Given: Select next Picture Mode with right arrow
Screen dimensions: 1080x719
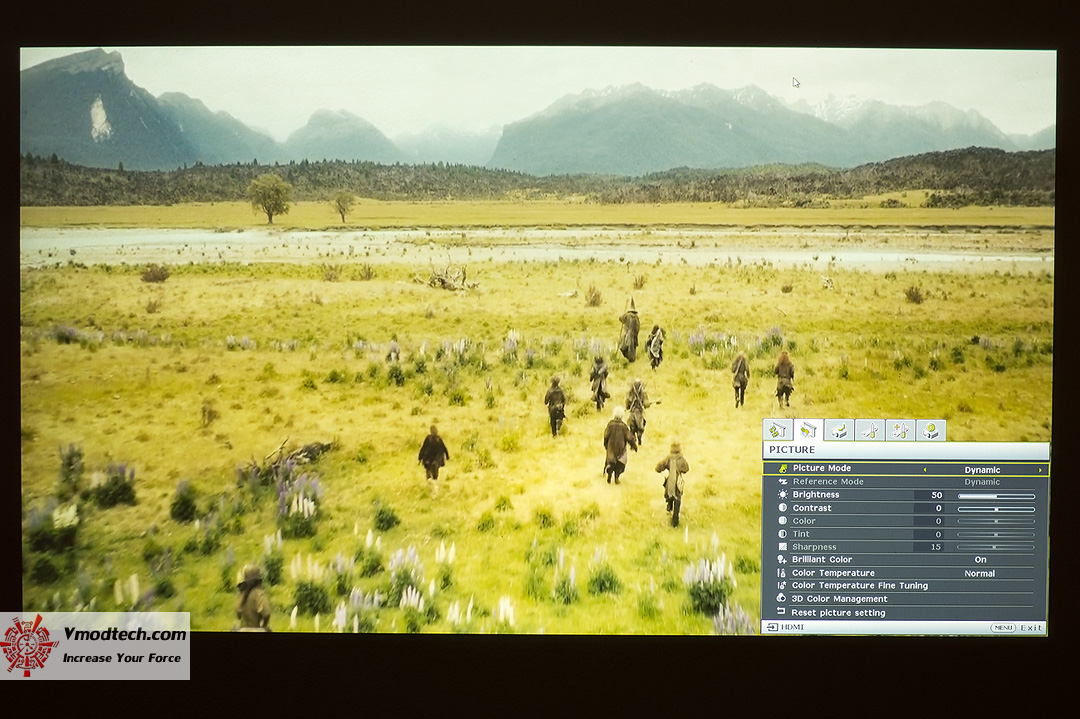Looking at the screenshot, I should point(1040,470).
